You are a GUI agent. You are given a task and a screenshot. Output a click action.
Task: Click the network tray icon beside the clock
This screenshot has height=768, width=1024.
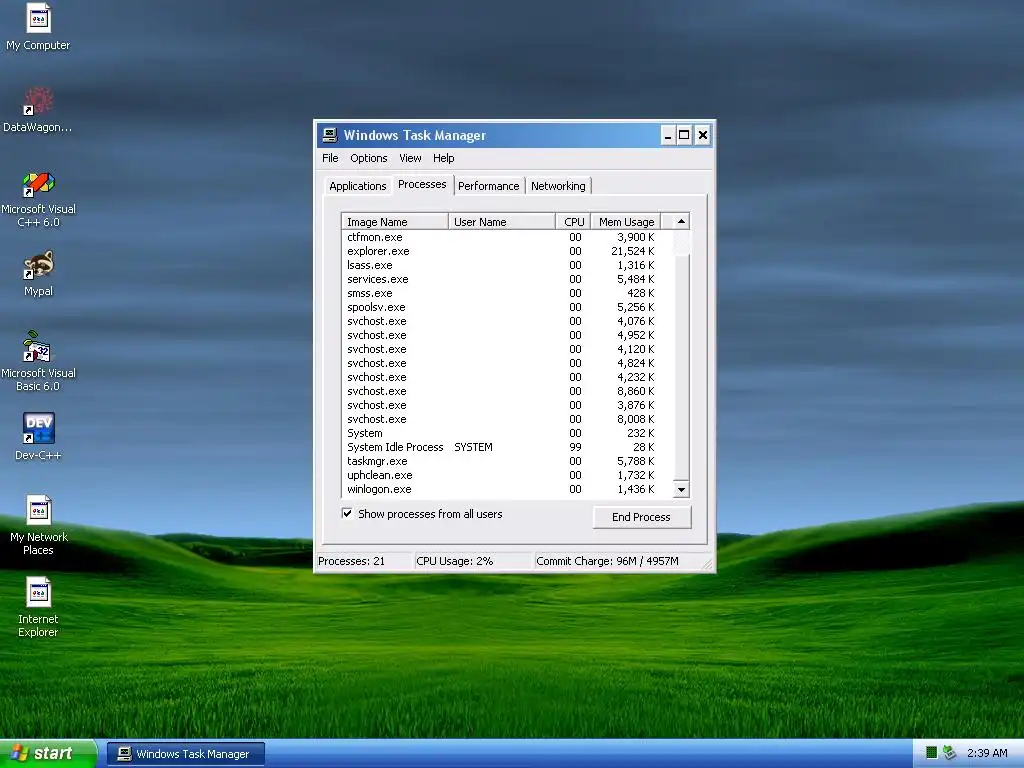pyautogui.click(x=950, y=753)
